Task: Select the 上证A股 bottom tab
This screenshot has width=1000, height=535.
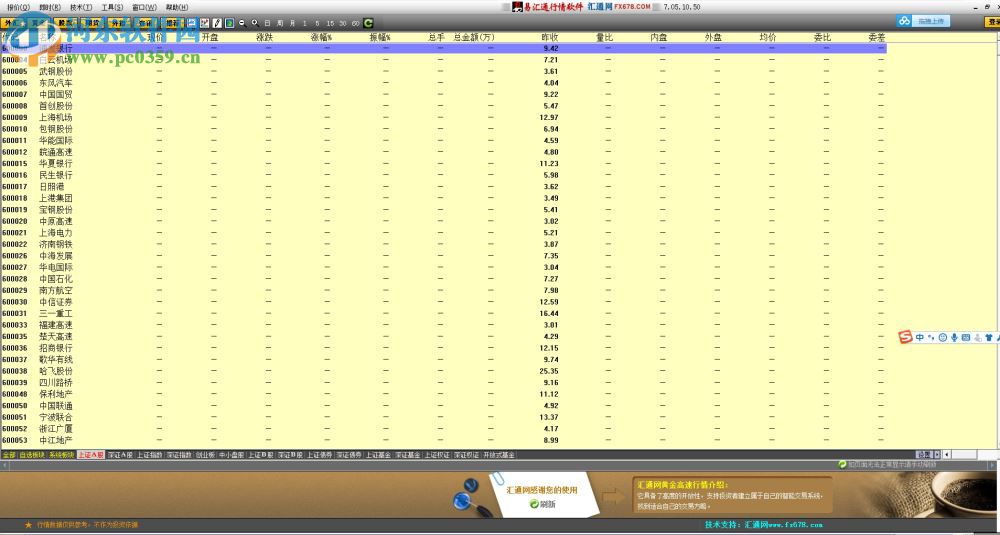Action: (x=91, y=455)
